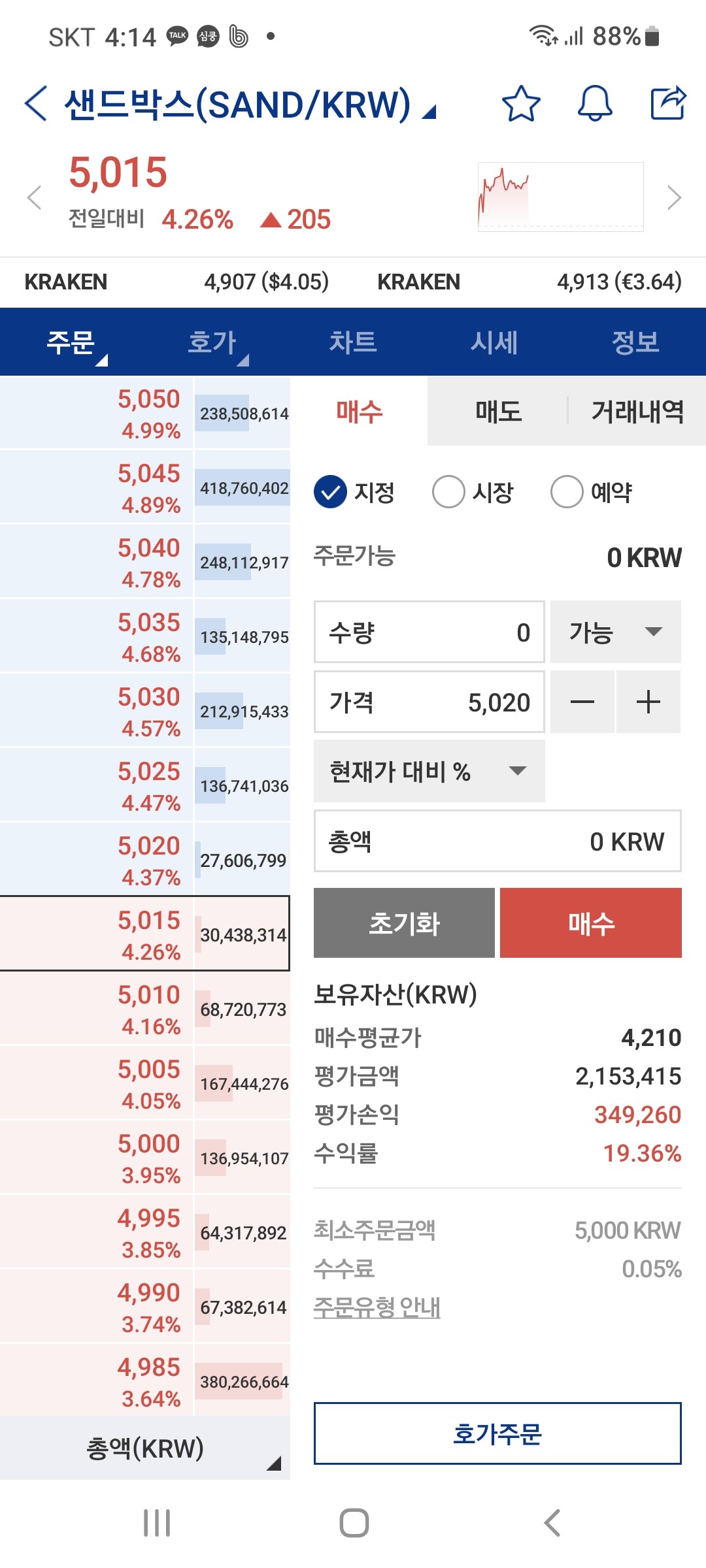
Task: Tap KRAKEN euro price 4,913 (€3.64)
Action: tap(619, 282)
